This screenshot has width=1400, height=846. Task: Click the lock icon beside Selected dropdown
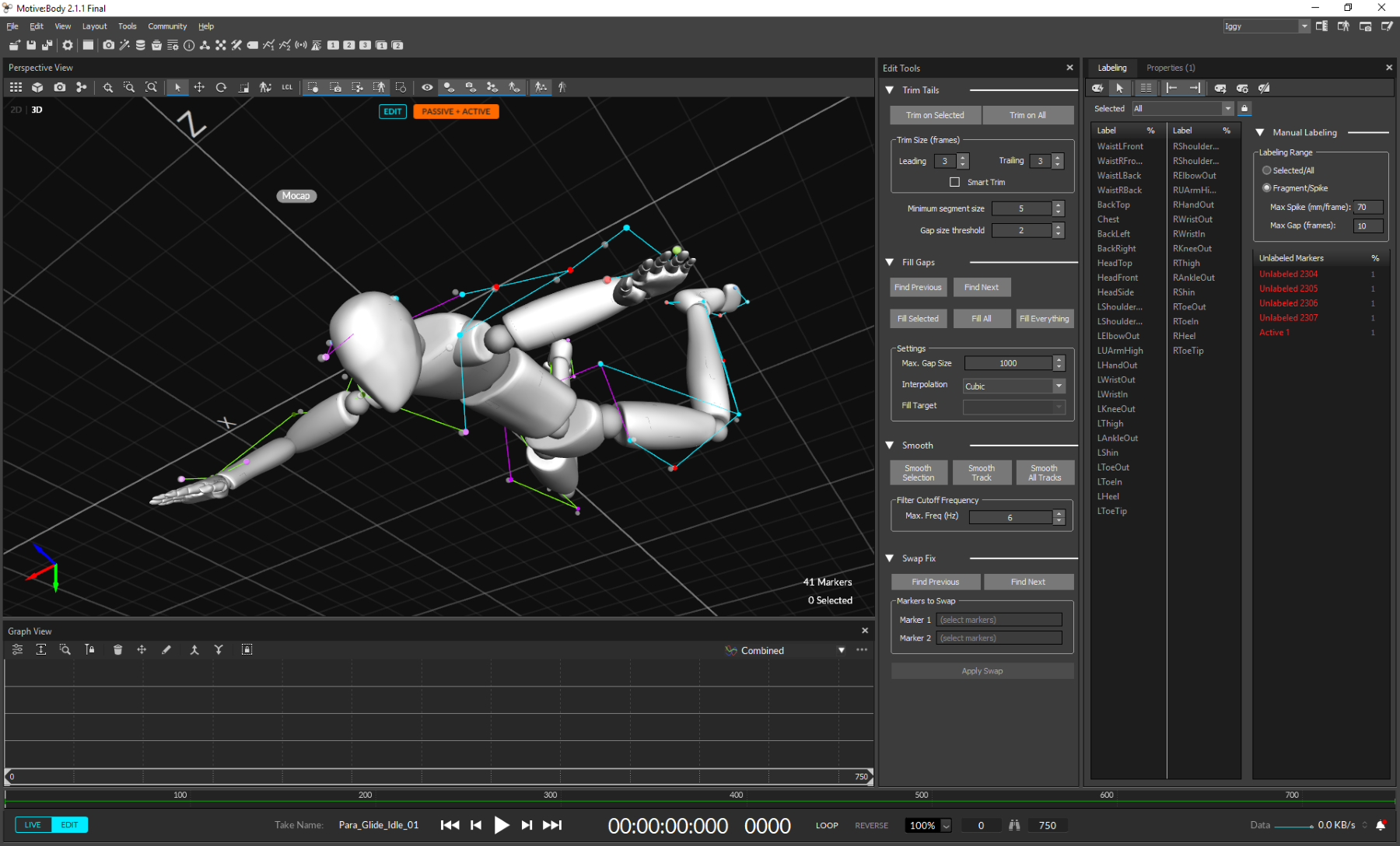point(1244,109)
